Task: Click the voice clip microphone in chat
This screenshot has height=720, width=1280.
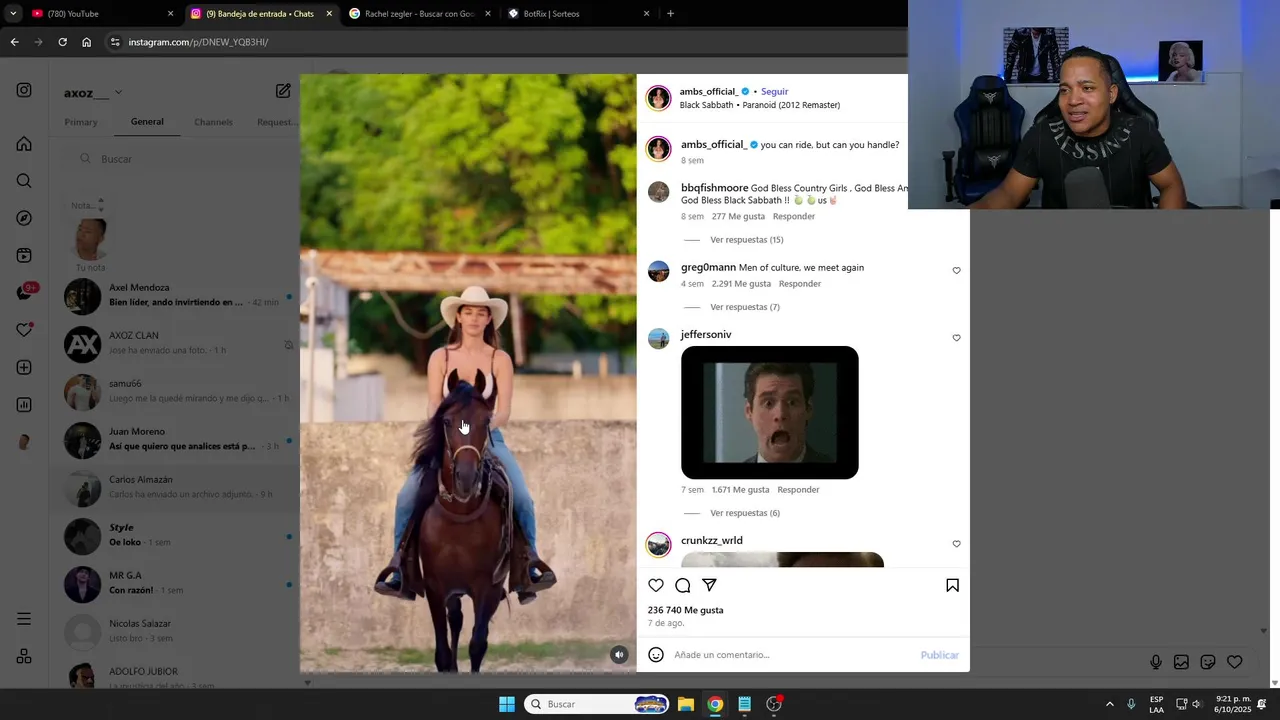Action: (1156, 662)
